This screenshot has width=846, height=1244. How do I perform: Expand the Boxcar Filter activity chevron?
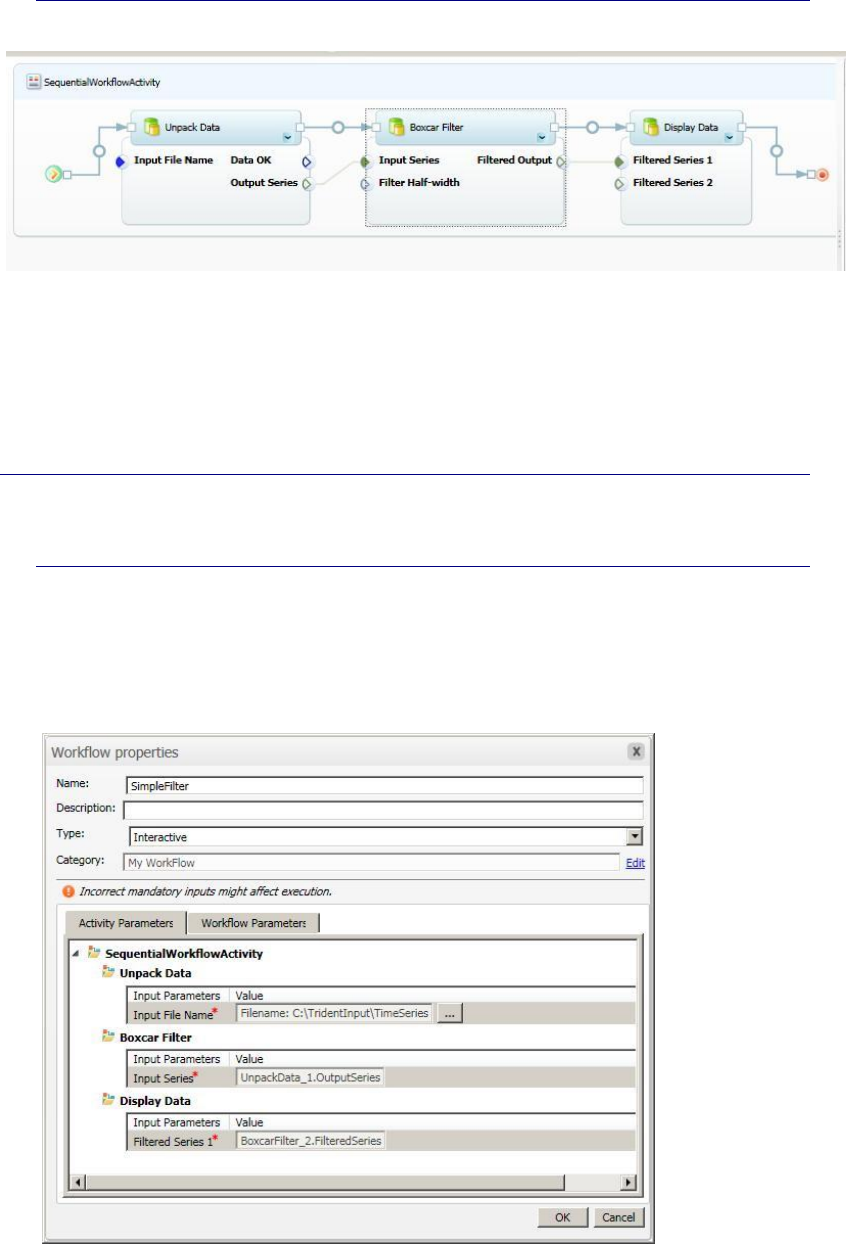(x=542, y=139)
